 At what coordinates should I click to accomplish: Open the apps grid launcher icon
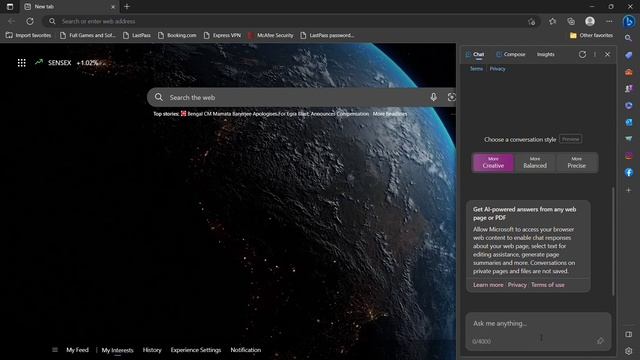[22, 62]
